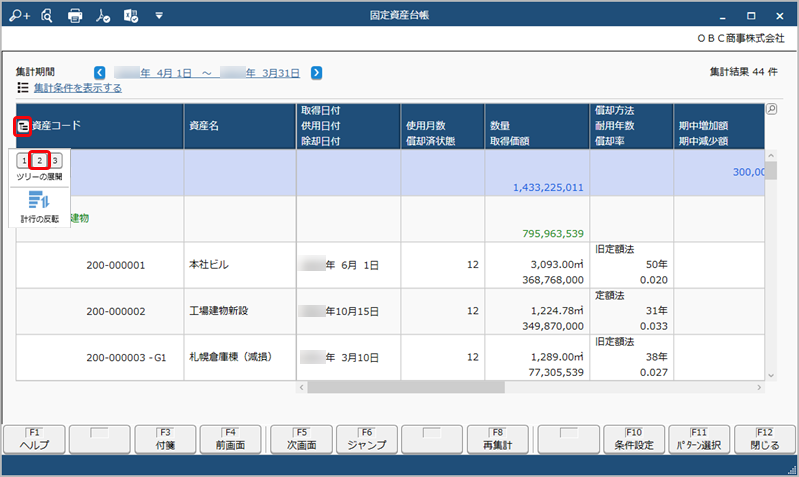
Task: Expand tree to level 1
Action: [24, 161]
